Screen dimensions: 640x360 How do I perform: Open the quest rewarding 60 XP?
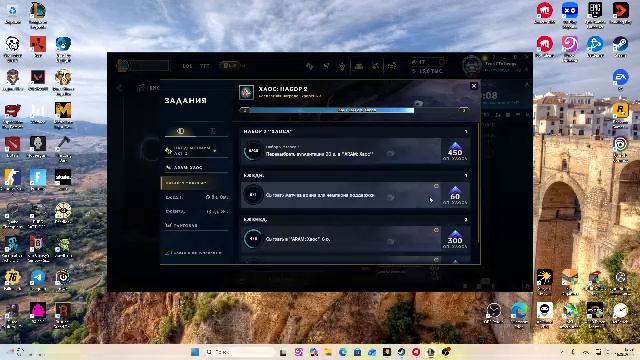(x=355, y=195)
